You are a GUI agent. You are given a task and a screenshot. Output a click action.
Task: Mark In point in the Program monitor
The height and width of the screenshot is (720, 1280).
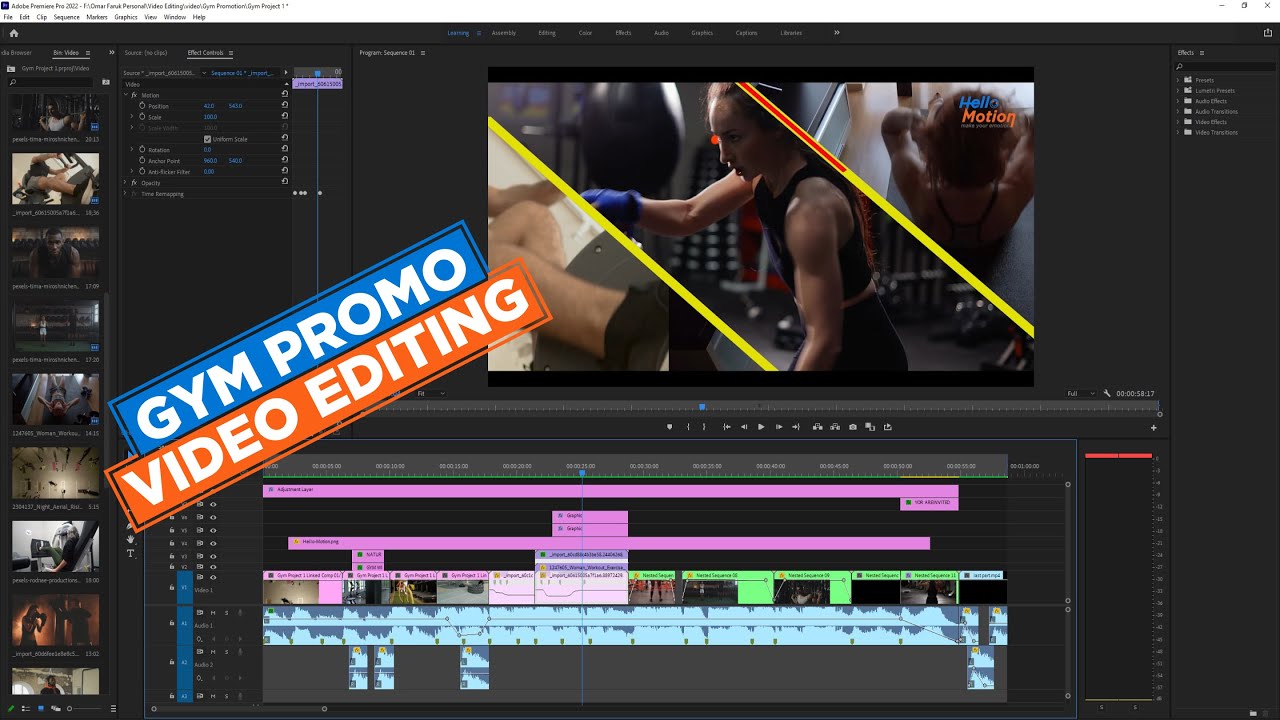click(688, 427)
